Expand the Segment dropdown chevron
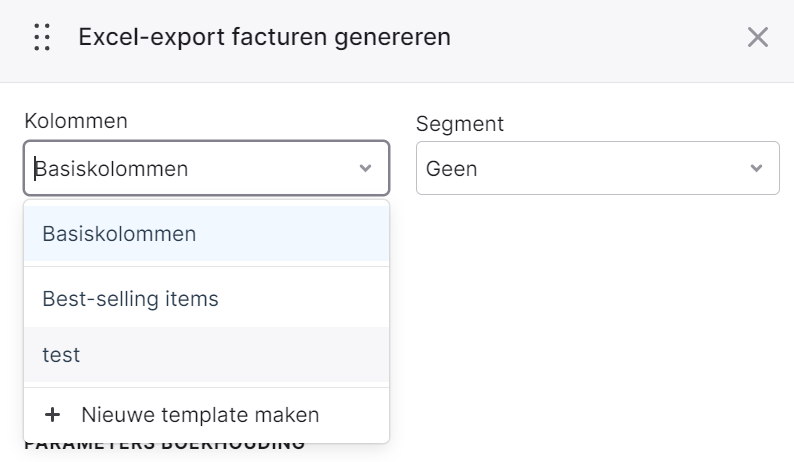794x462 pixels. pos(756,168)
